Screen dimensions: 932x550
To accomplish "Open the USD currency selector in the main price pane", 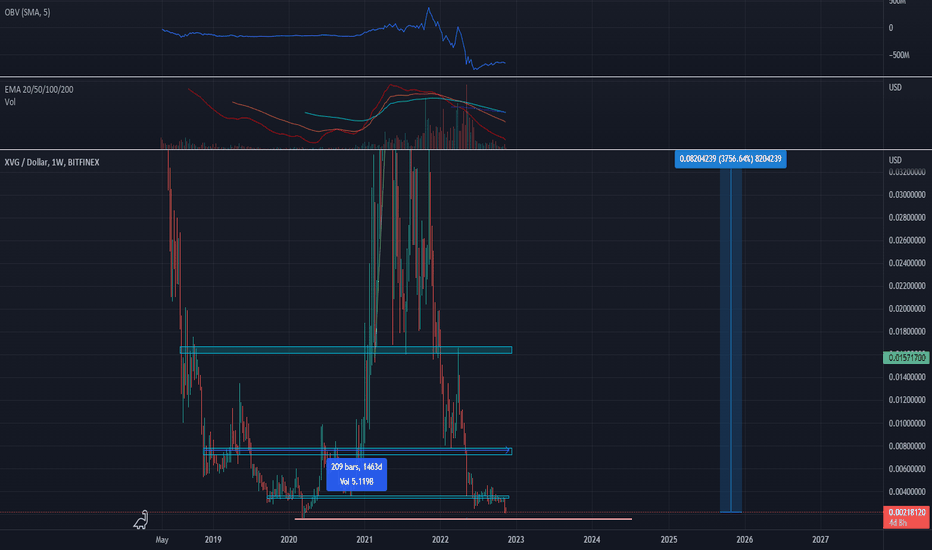I will 895,160.
